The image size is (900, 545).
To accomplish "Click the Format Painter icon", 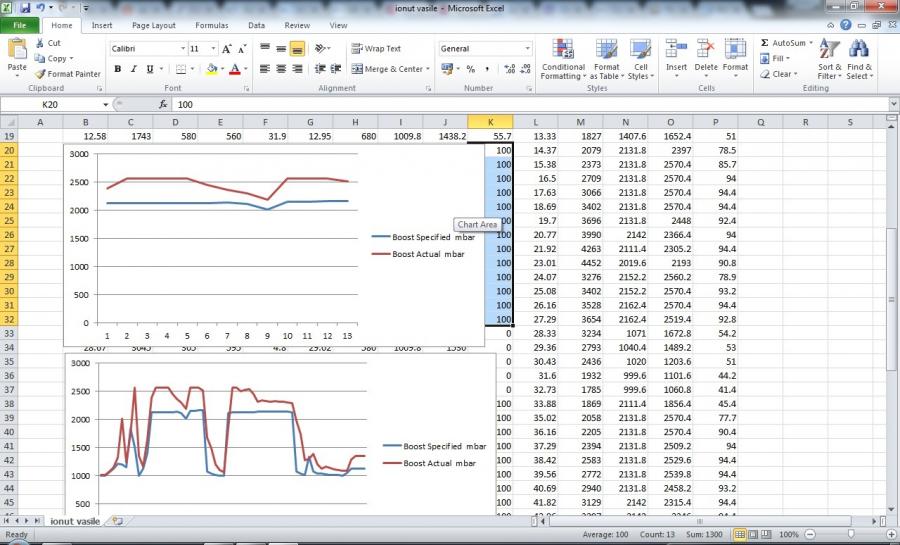I will coord(40,74).
